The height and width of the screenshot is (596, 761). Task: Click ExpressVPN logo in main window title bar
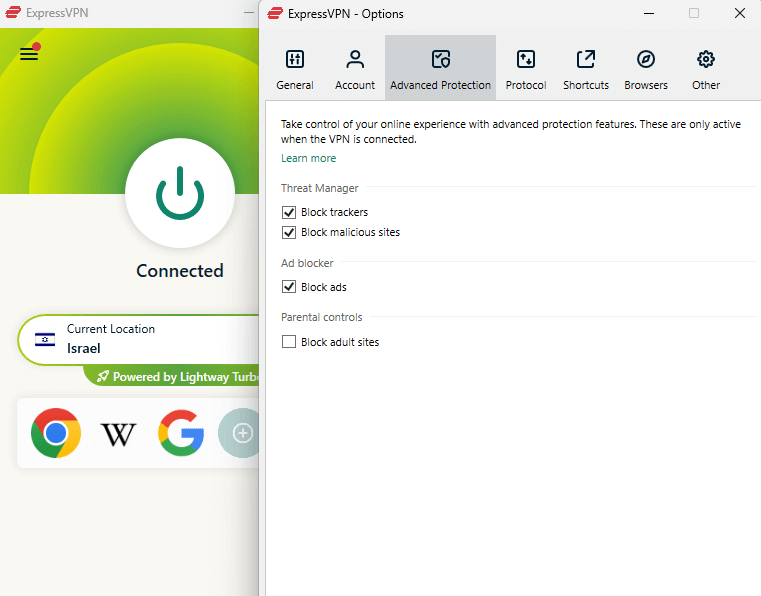13,13
